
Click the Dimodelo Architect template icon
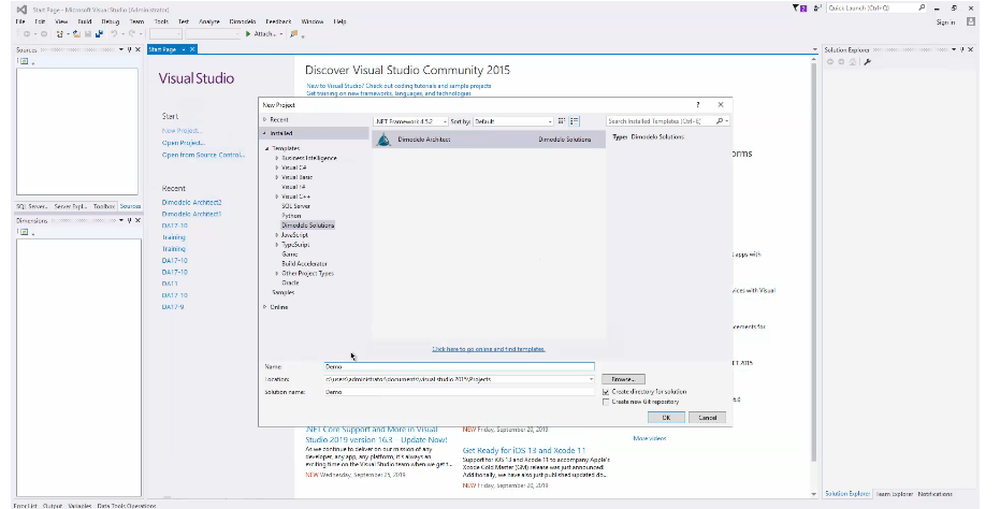[x=383, y=139]
